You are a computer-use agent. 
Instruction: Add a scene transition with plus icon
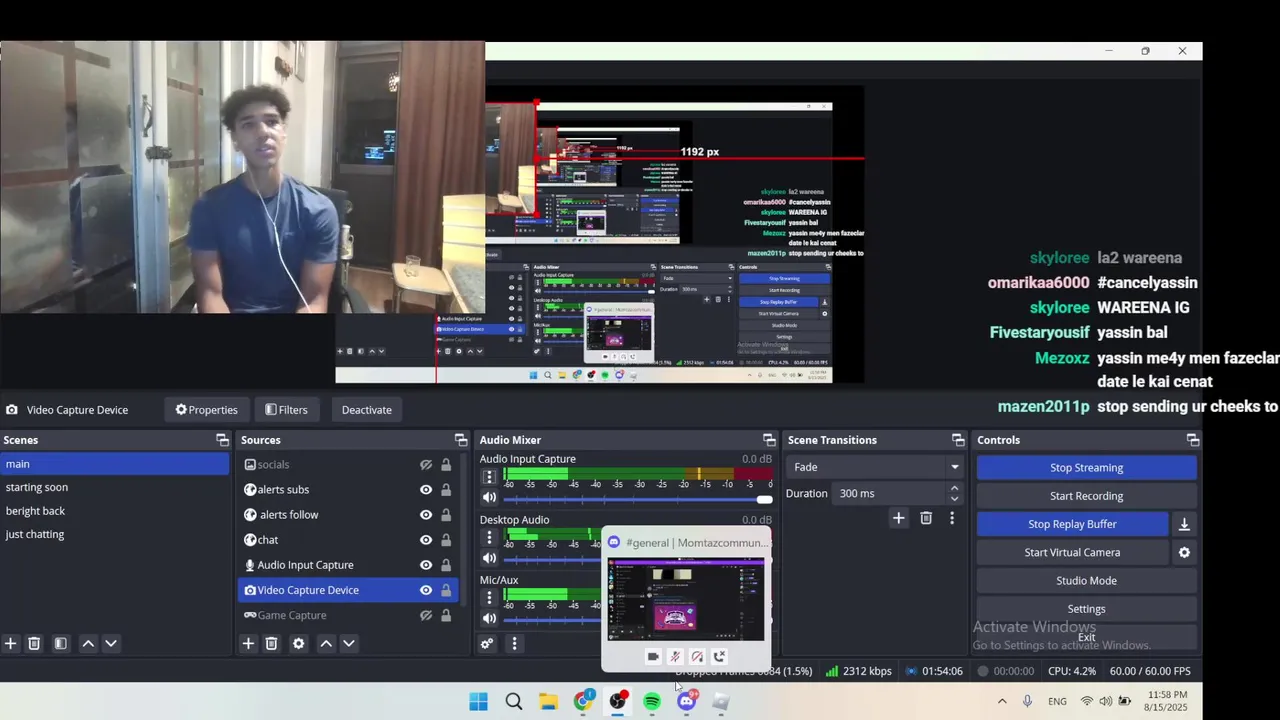pos(898,518)
